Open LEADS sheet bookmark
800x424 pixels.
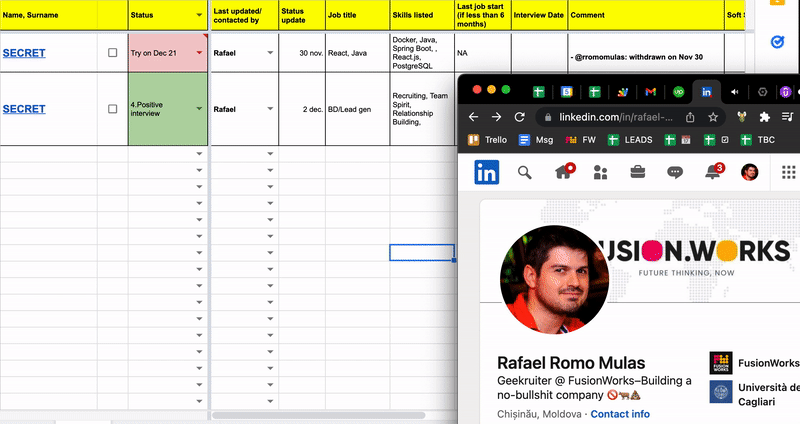click(x=630, y=140)
